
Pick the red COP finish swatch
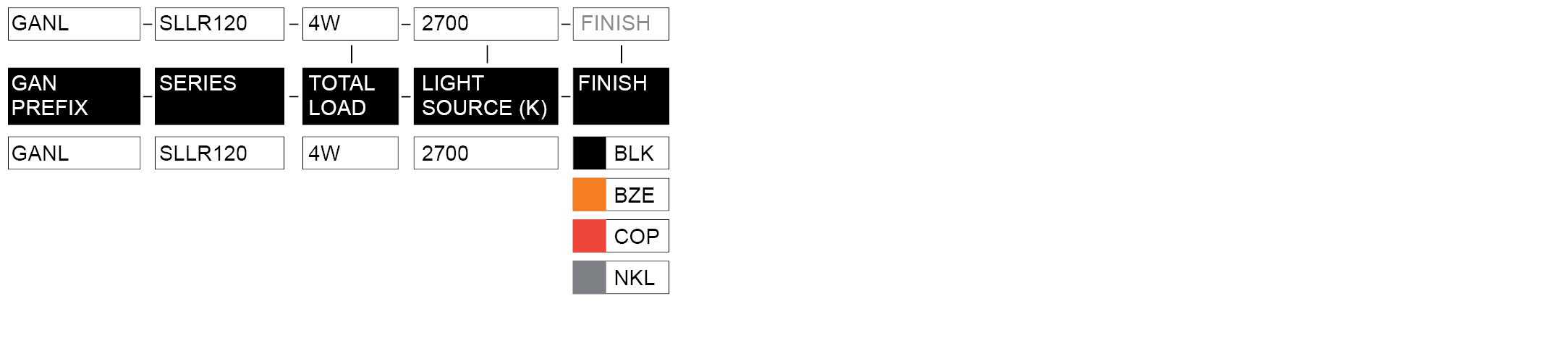[589, 236]
